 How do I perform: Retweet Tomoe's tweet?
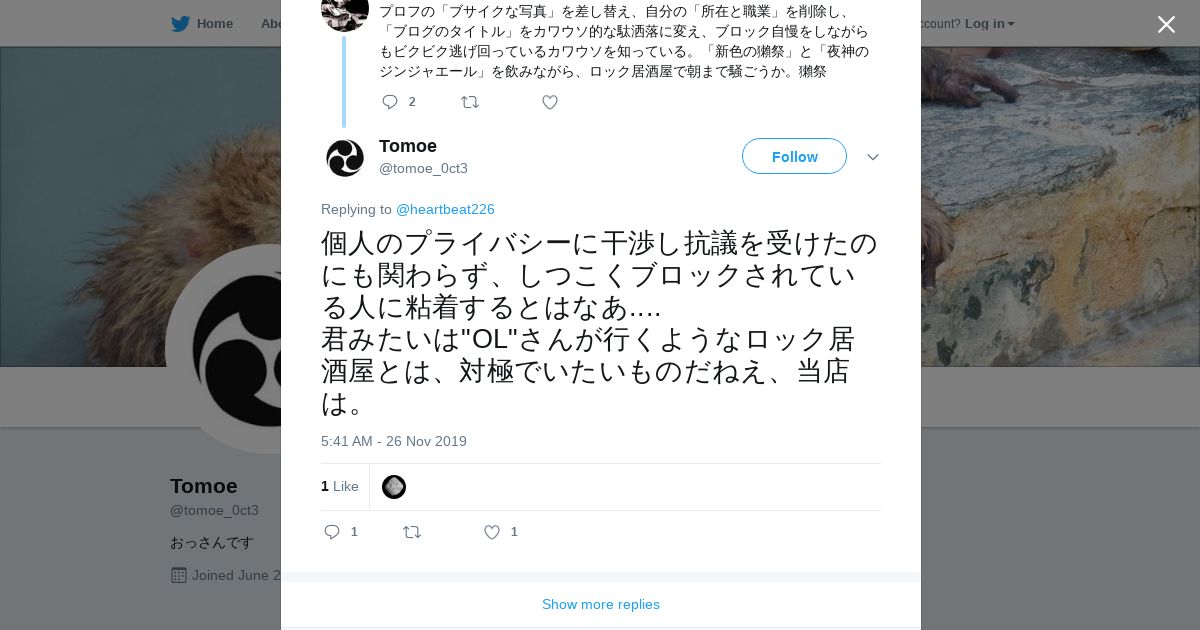pyautogui.click(x=412, y=532)
